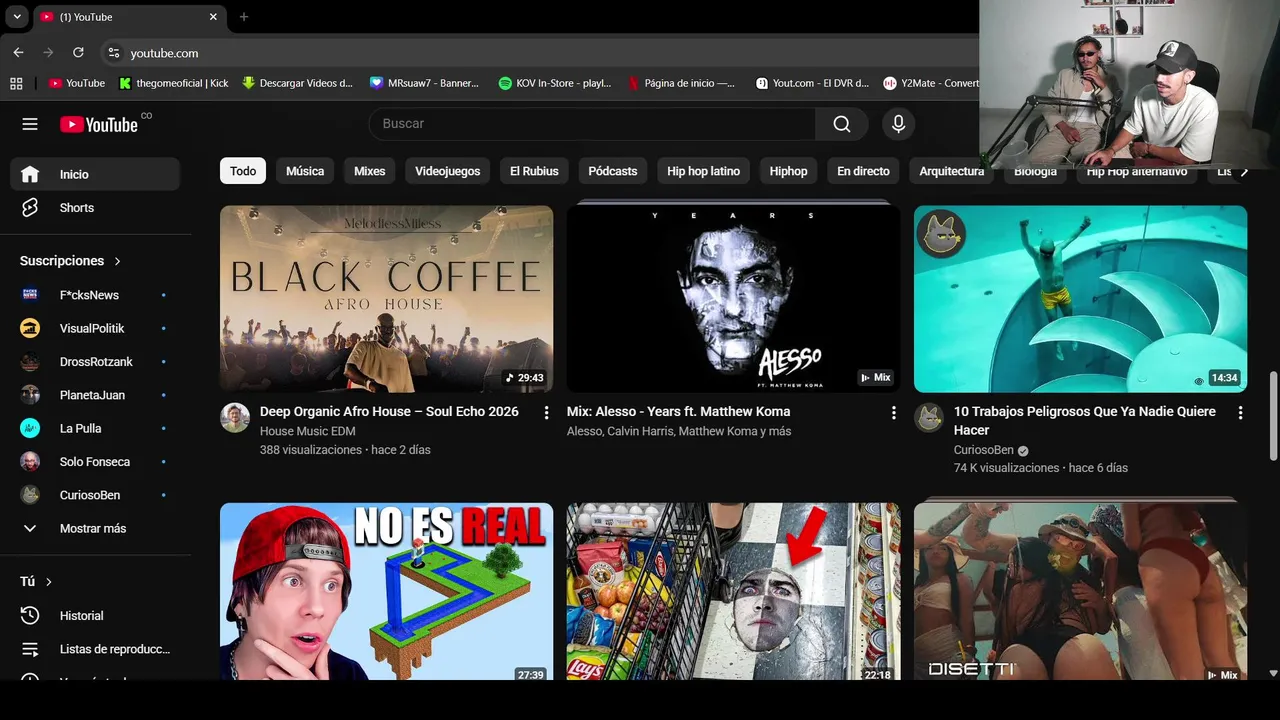1280x720 pixels.
Task: Open MRsuaw7 Banner bookmark
Action: 424,83
